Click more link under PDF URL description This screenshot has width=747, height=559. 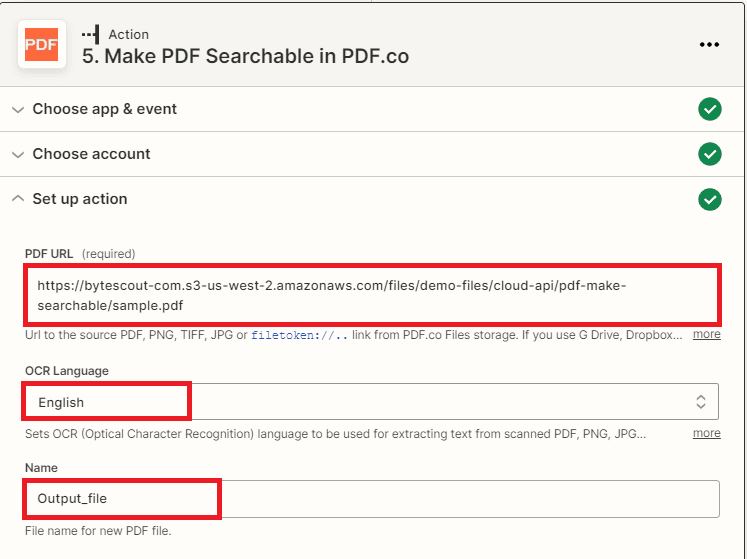[706, 334]
